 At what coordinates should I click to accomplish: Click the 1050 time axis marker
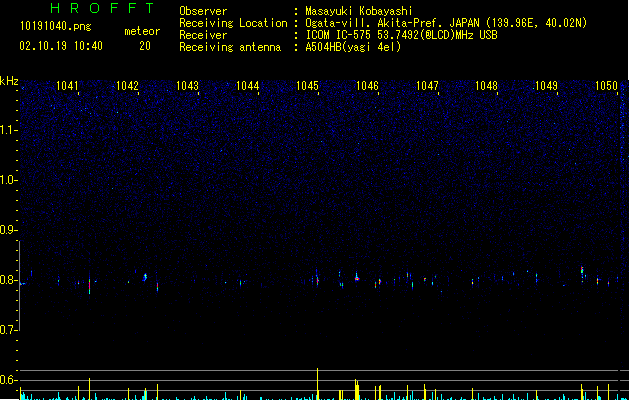(607, 86)
